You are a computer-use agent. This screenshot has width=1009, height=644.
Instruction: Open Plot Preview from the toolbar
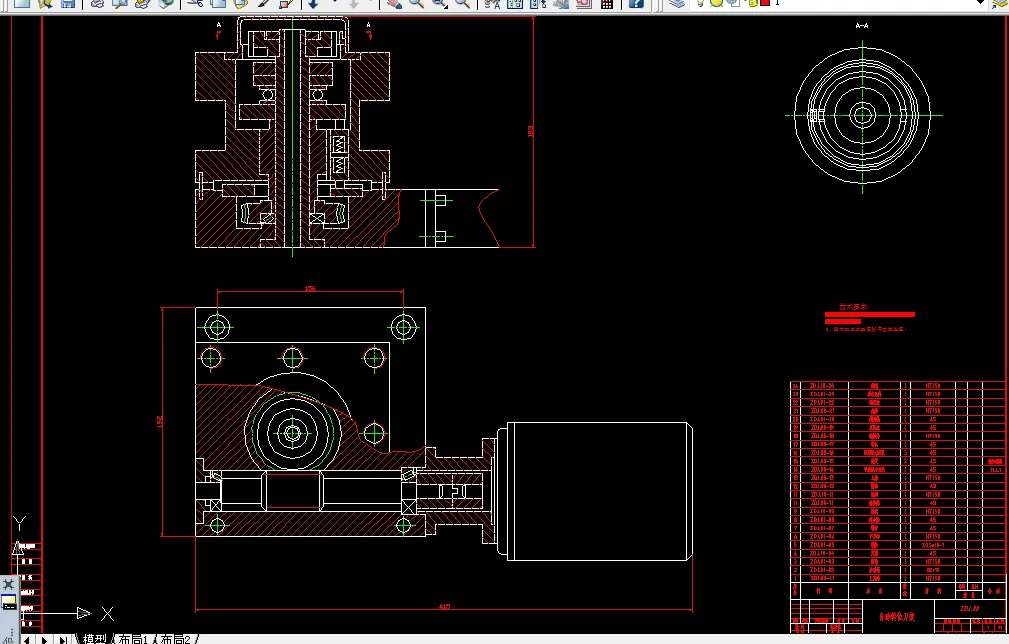tap(120, 3)
